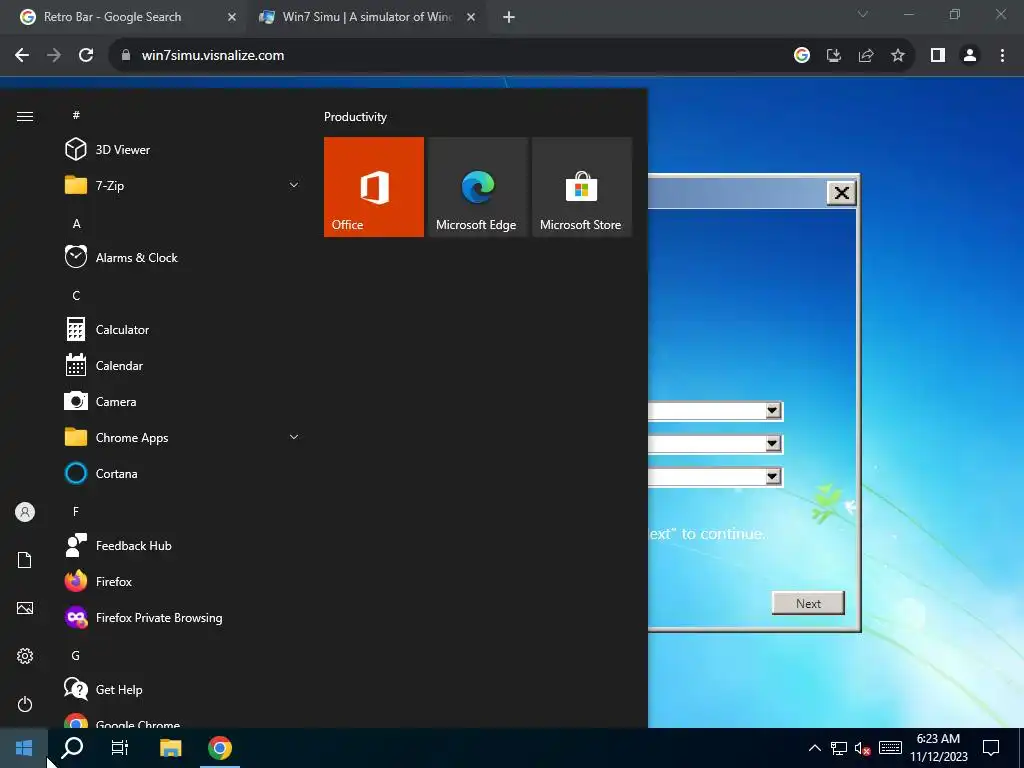Open the second dropdown in the setup dialog

tap(773, 444)
